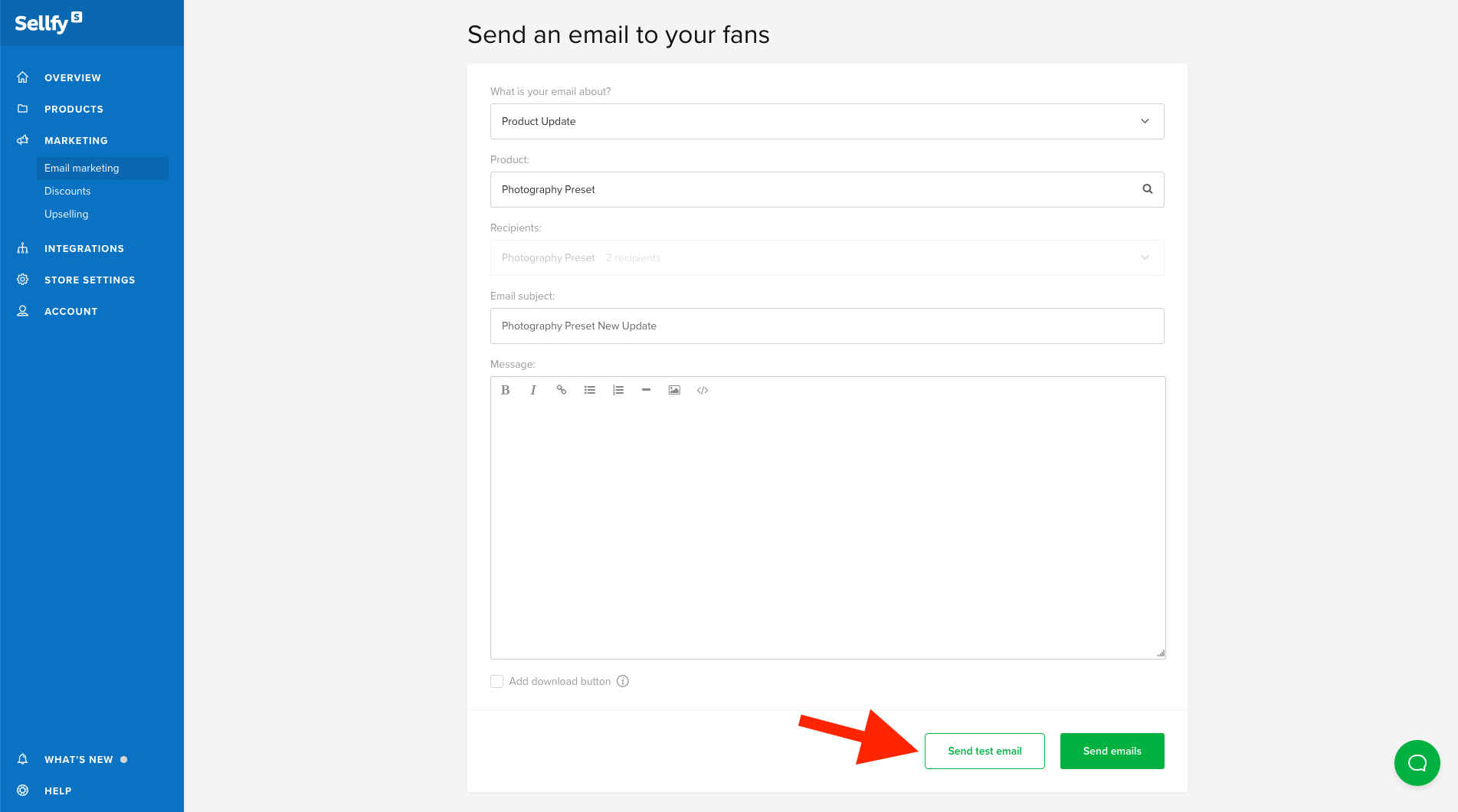Click the Email subject input field
Viewport: 1458px width, 812px height.
(x=827, y=326)
